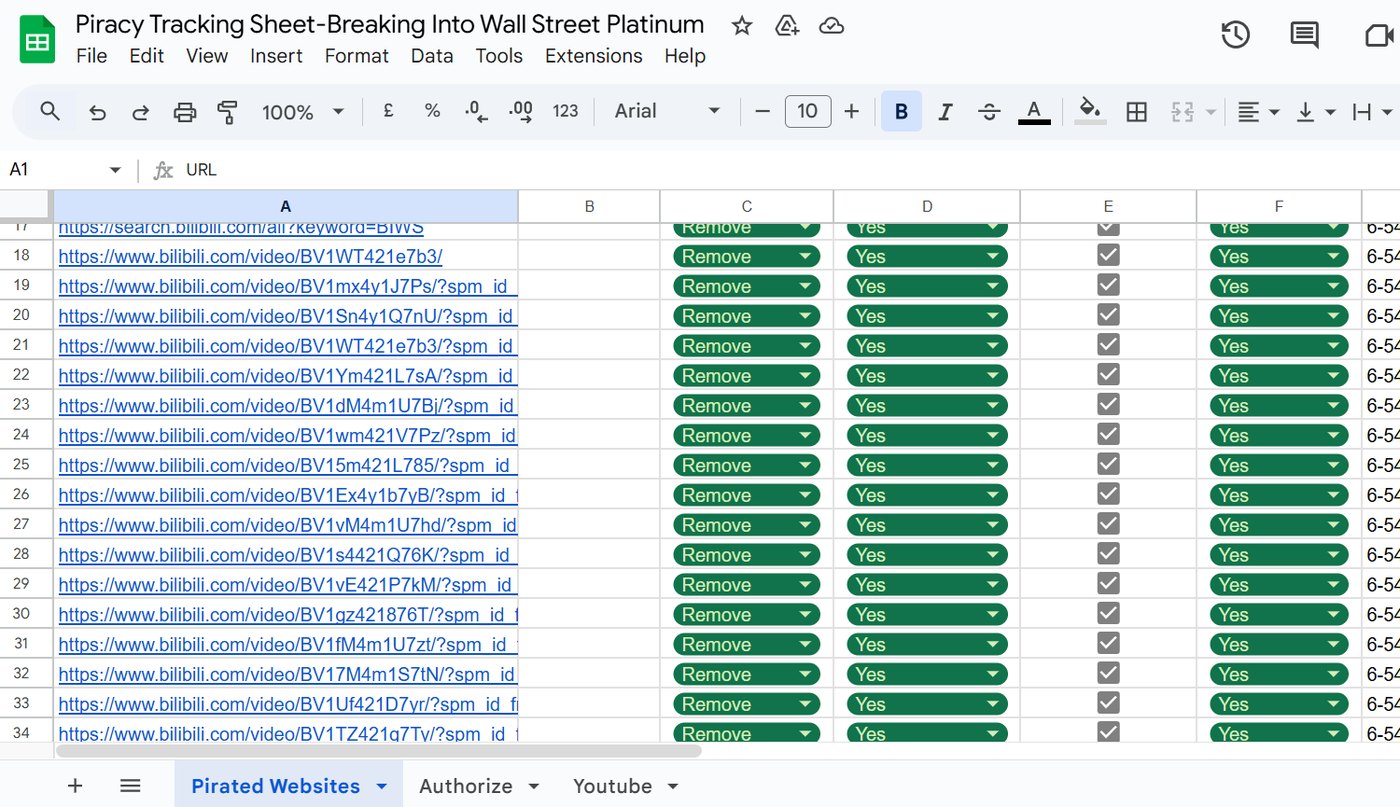Open the bilibili BV1WT421e7b3 link in row 18
The height and width of the screenshot is (807, 1400).
pyautogui.click(x=250, y=256)
